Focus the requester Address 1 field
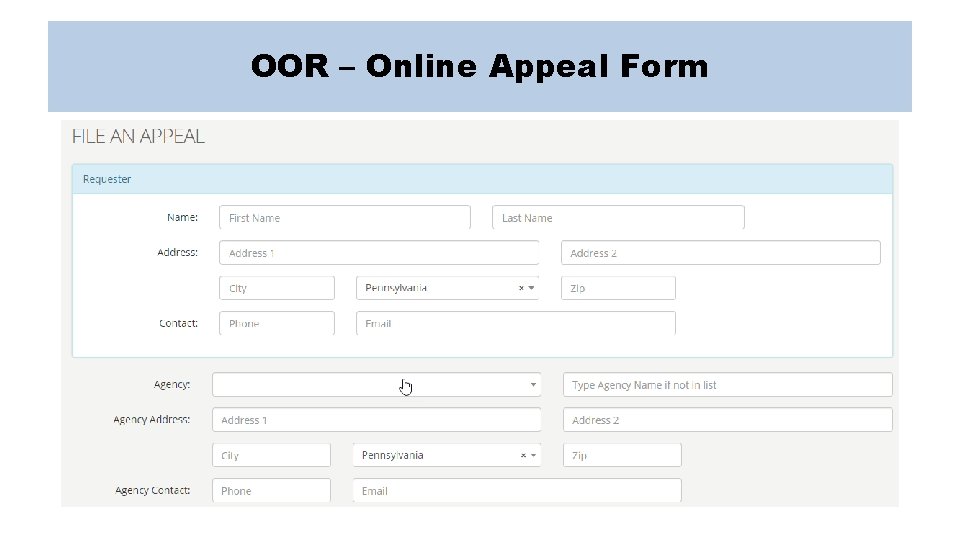The image size is (960, 540). (379, 253)
